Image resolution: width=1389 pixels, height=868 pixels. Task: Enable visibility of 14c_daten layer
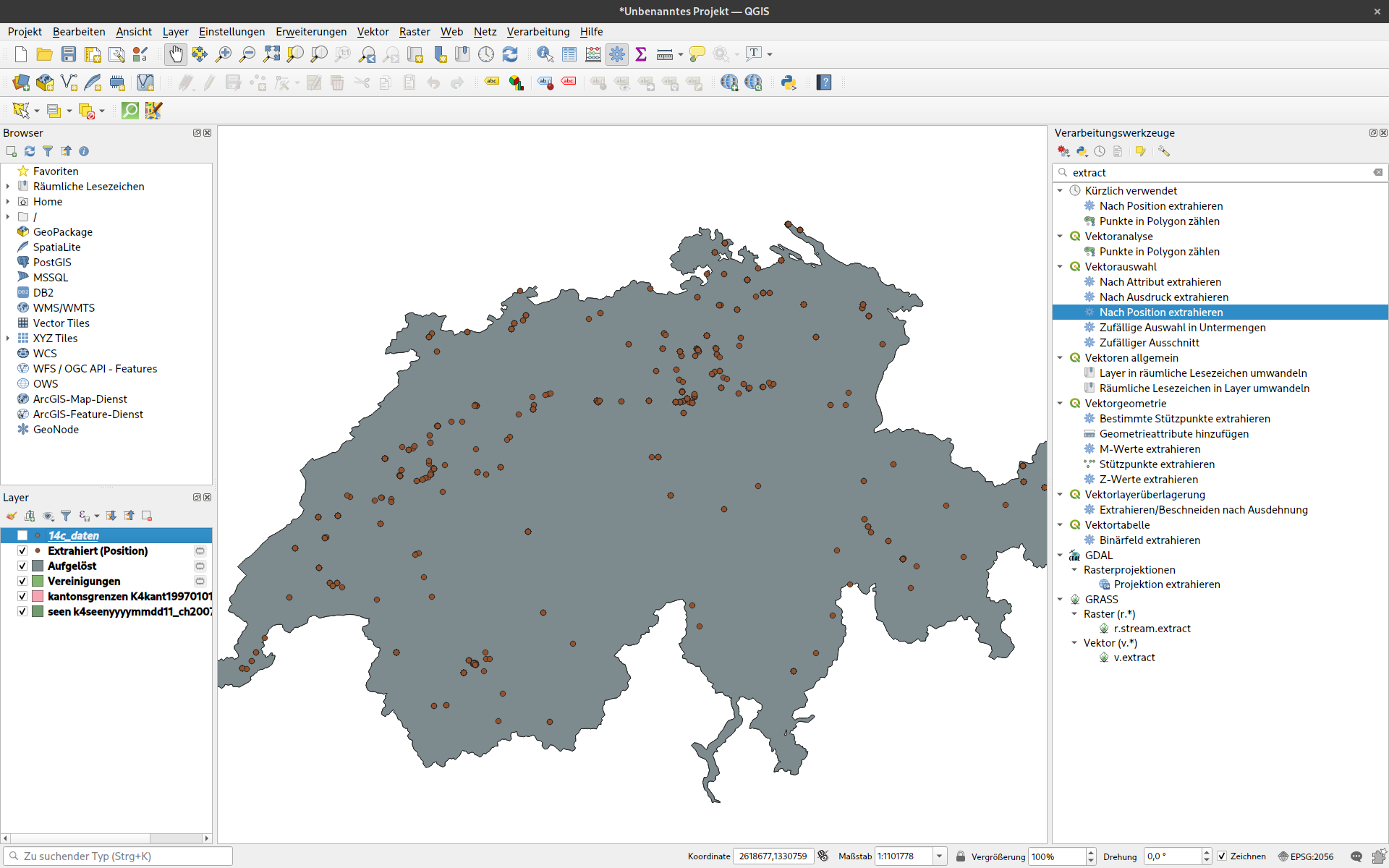(x=22, y=535)
